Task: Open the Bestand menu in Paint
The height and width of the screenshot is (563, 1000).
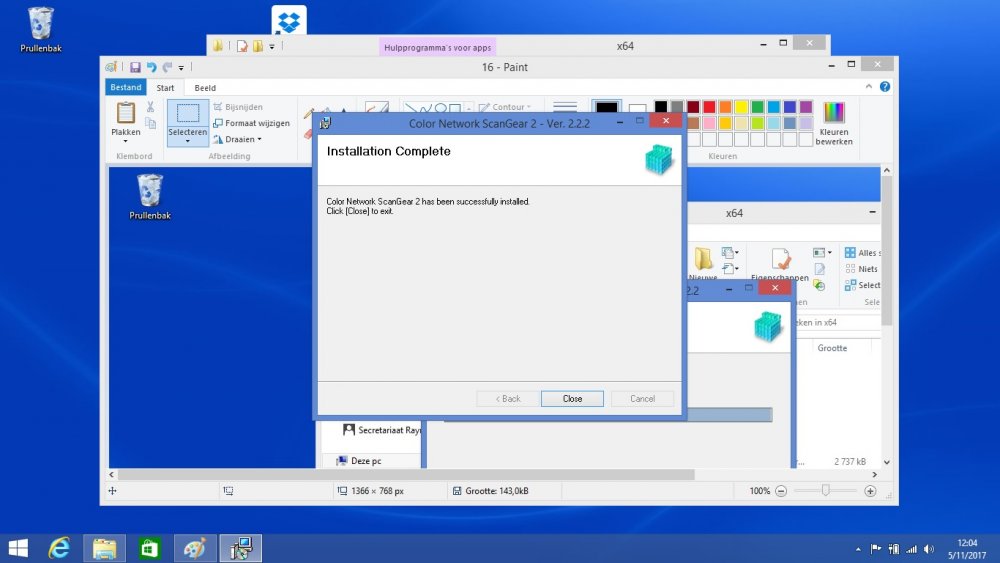Action: coord(126,88)
